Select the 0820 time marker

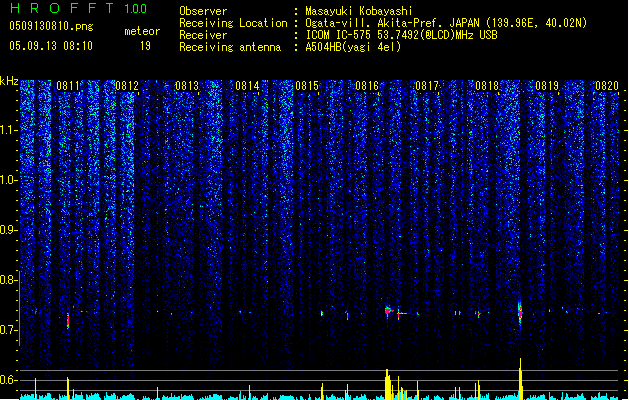coord(607,86)
